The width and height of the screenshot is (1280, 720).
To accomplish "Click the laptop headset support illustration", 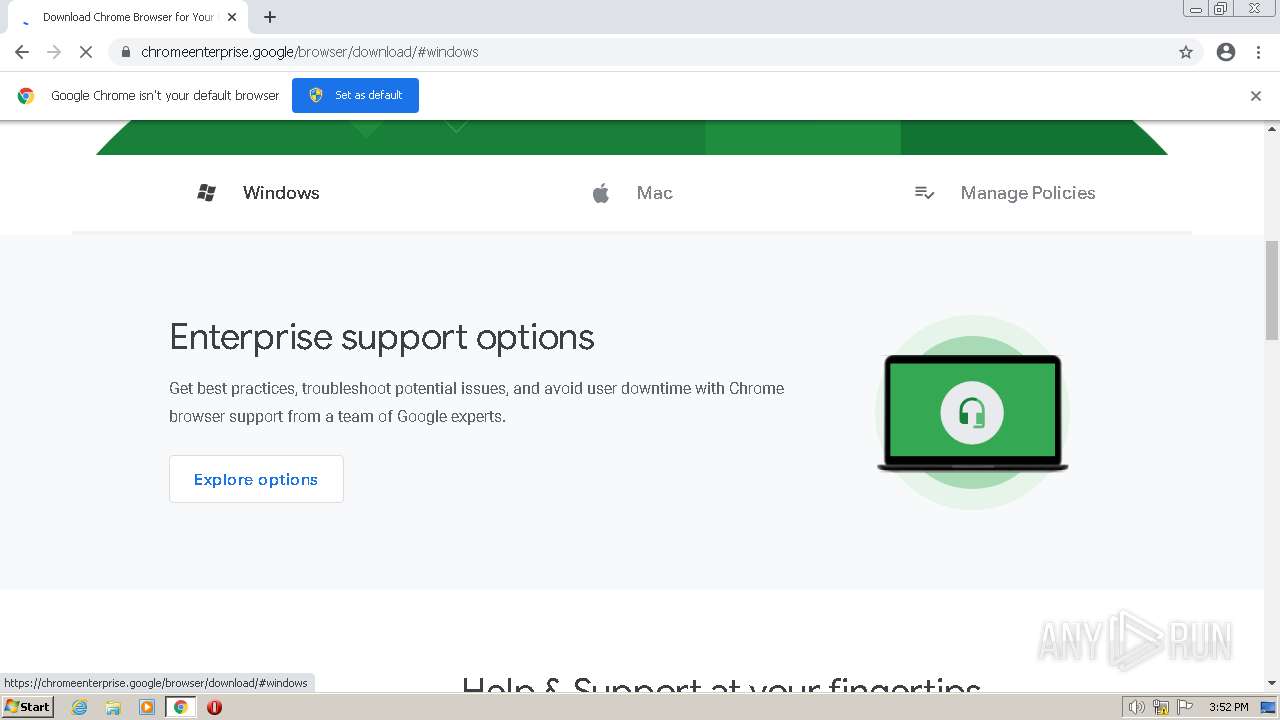I will [972, 412].
